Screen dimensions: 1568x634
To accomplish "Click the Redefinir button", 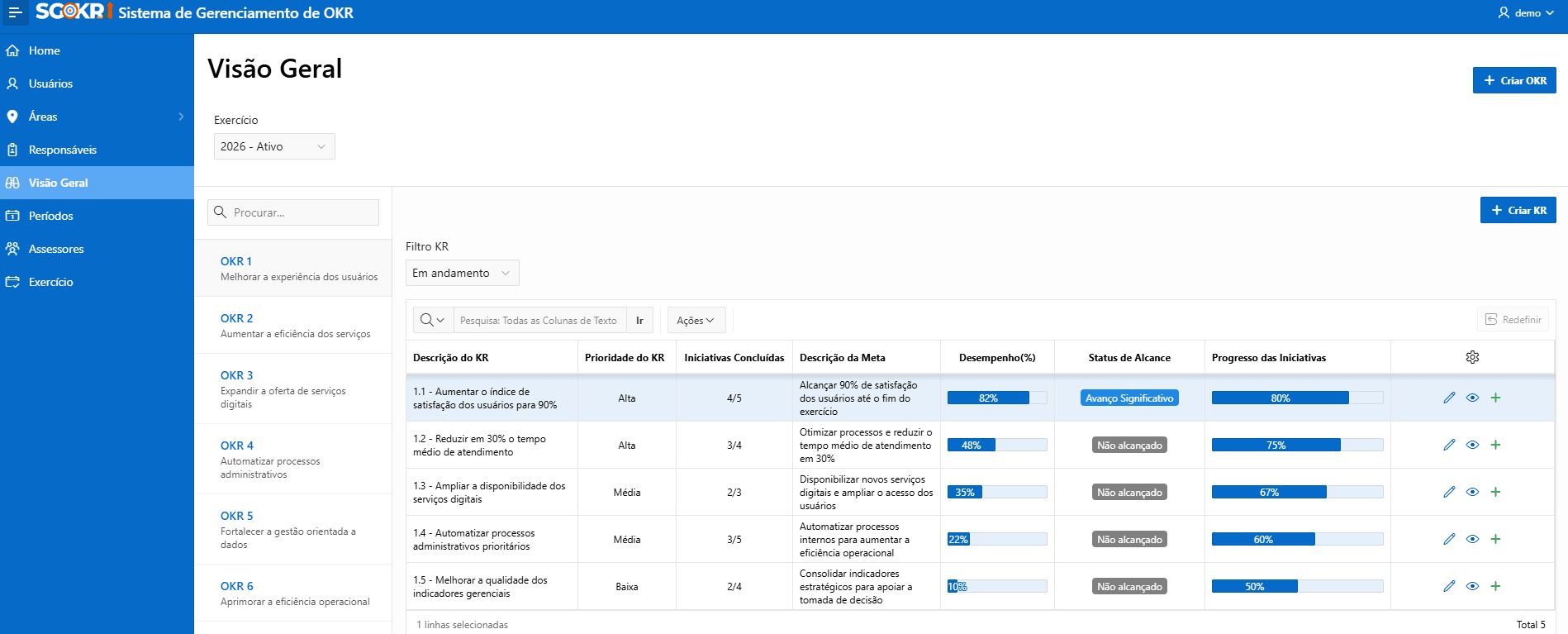I will [1513, 320].
